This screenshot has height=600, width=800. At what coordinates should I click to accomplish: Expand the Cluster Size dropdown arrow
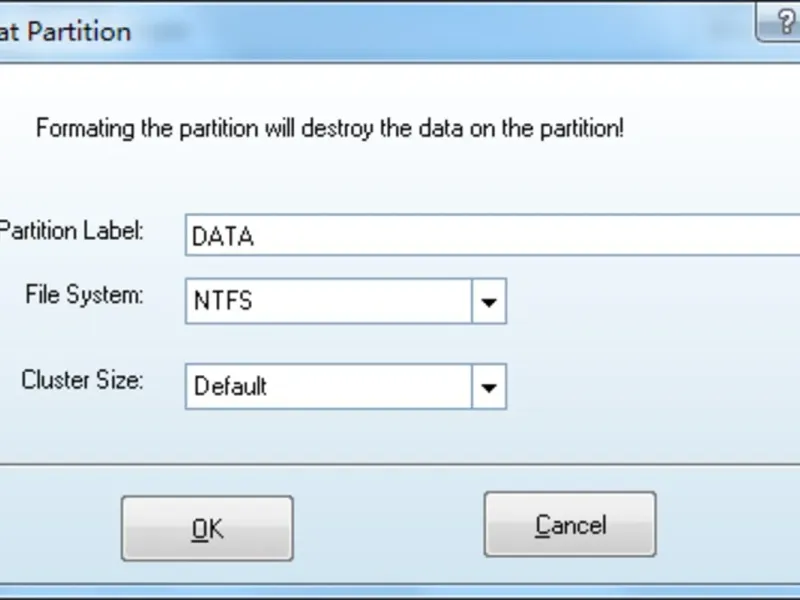pos(489,386)
